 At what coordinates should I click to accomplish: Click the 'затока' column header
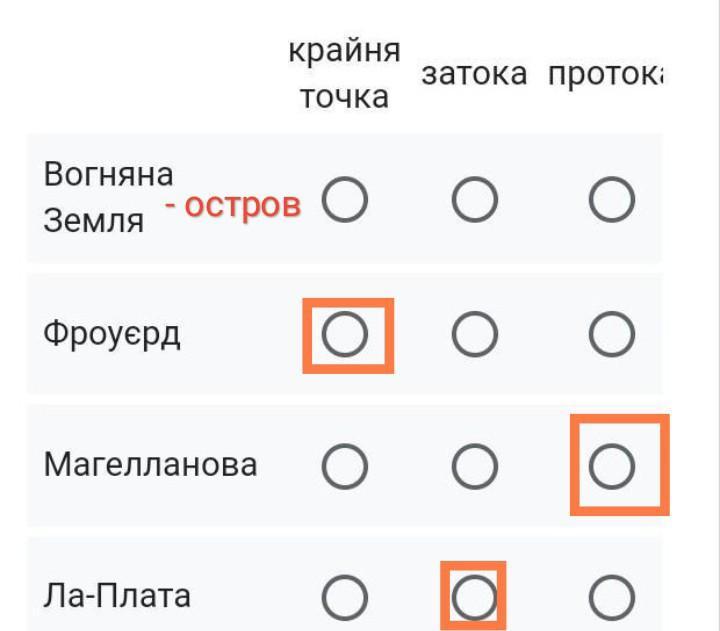tap(474, 74)
